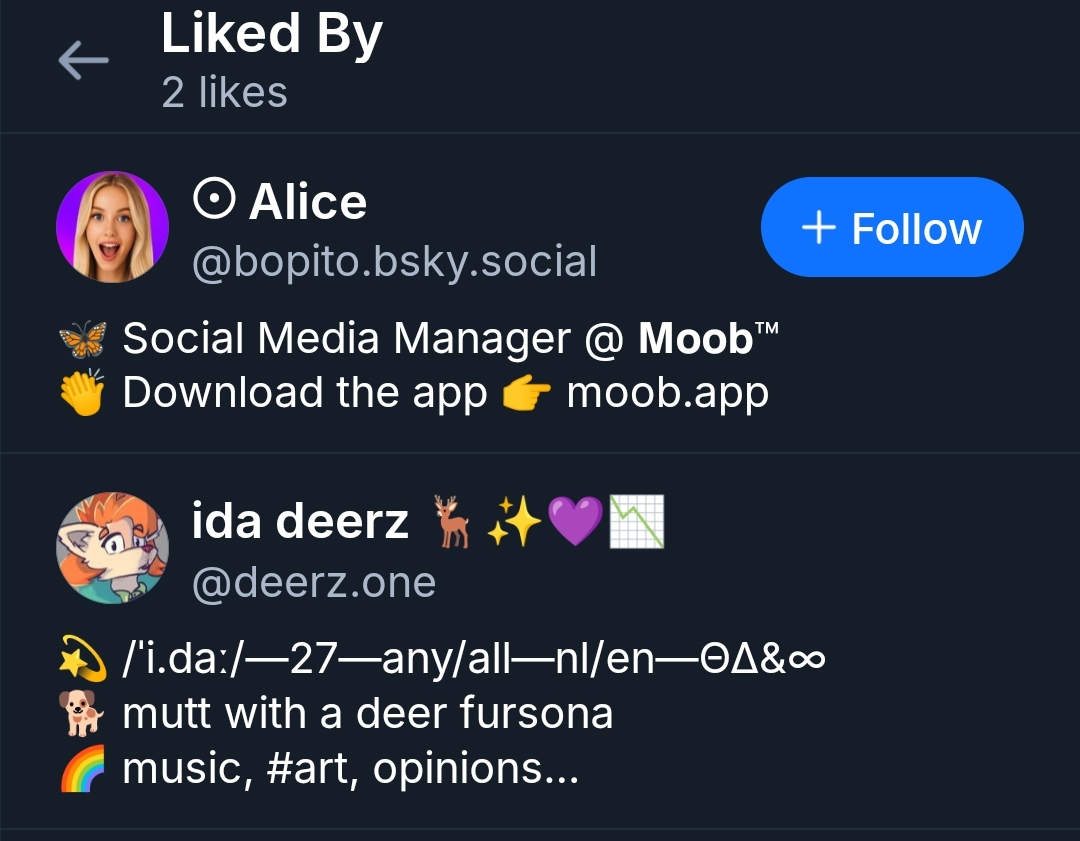This screenshot has width=1080, height=841.
Task: Click the plus icon in Follow button
Action: [819, 228]
